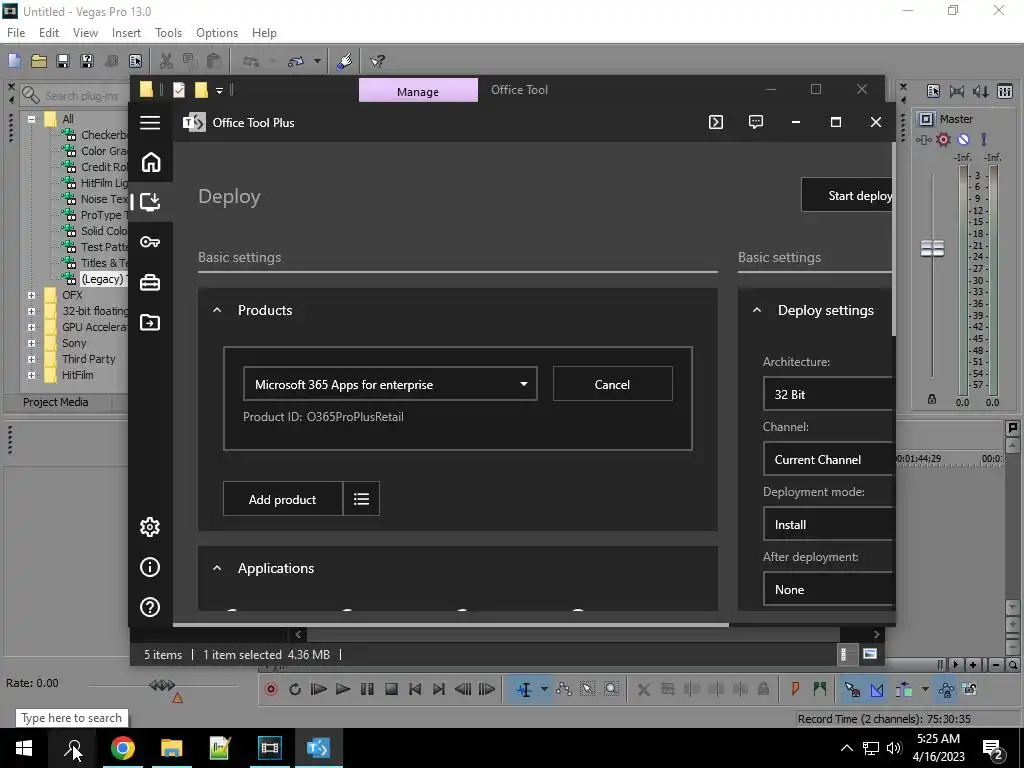
Task: Go to start in transport bar
Action: 415,690
